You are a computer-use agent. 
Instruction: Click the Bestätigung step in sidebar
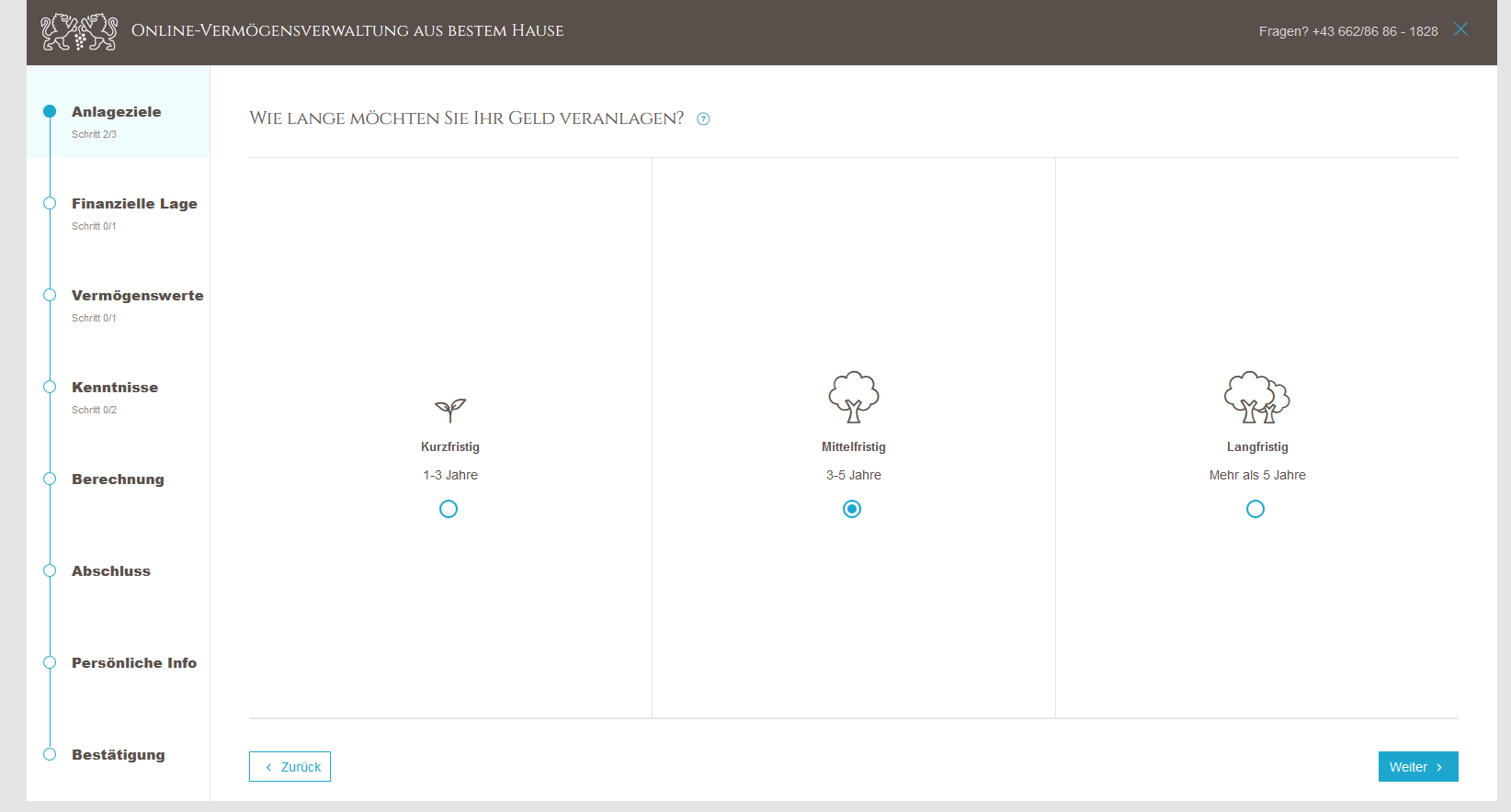coord(119,755)
